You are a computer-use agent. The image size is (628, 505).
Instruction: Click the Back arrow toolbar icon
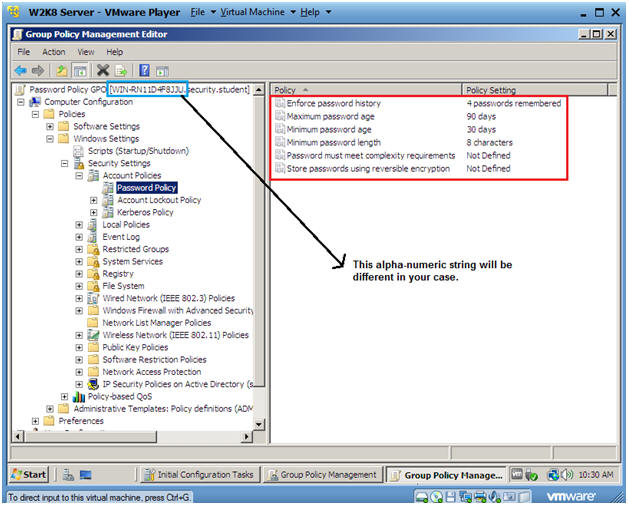click(20, 71)
